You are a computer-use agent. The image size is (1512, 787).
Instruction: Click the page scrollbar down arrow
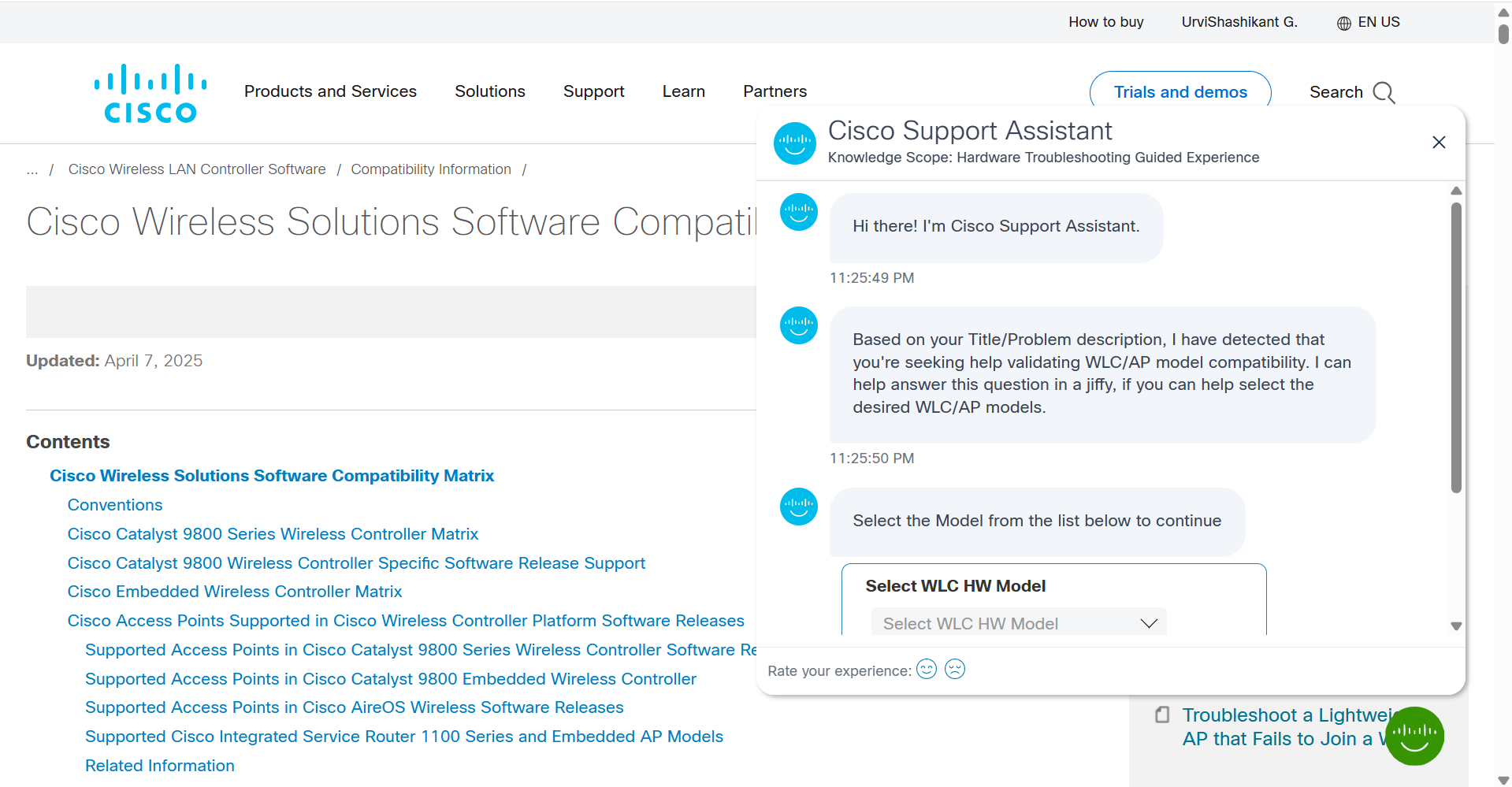pyautogui.click(x=1503, y=779)
